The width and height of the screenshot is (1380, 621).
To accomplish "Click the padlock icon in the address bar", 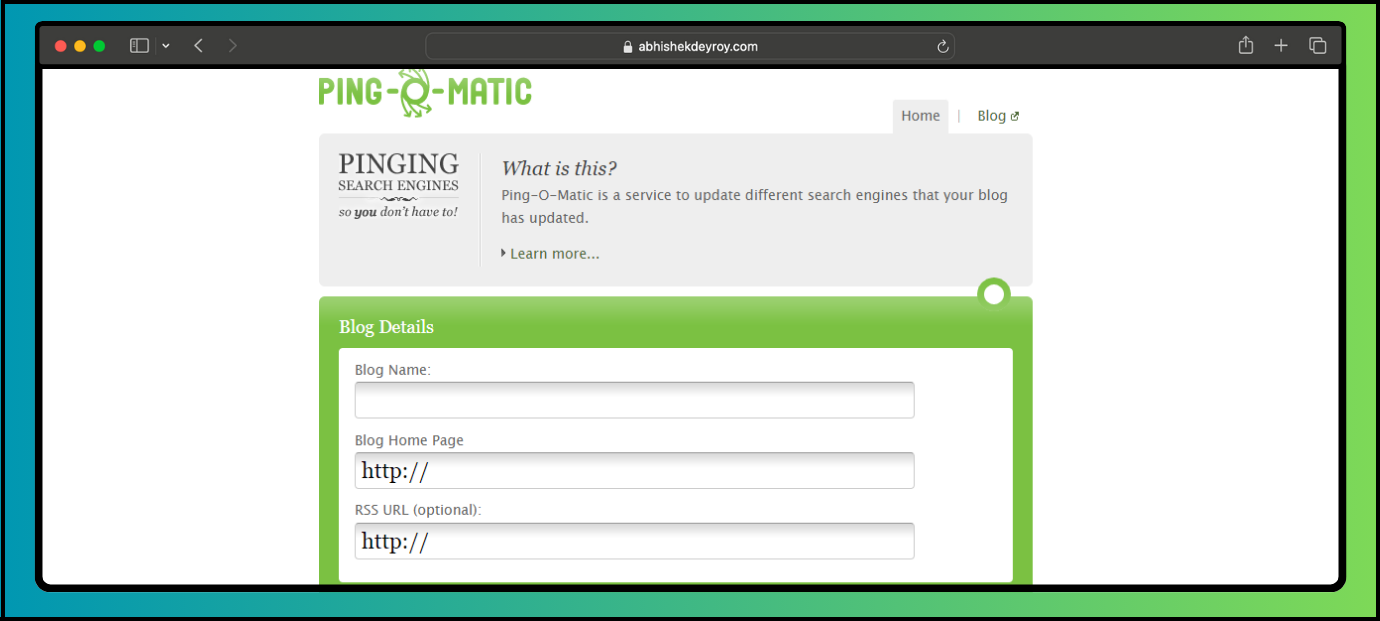I will point(628,46).
